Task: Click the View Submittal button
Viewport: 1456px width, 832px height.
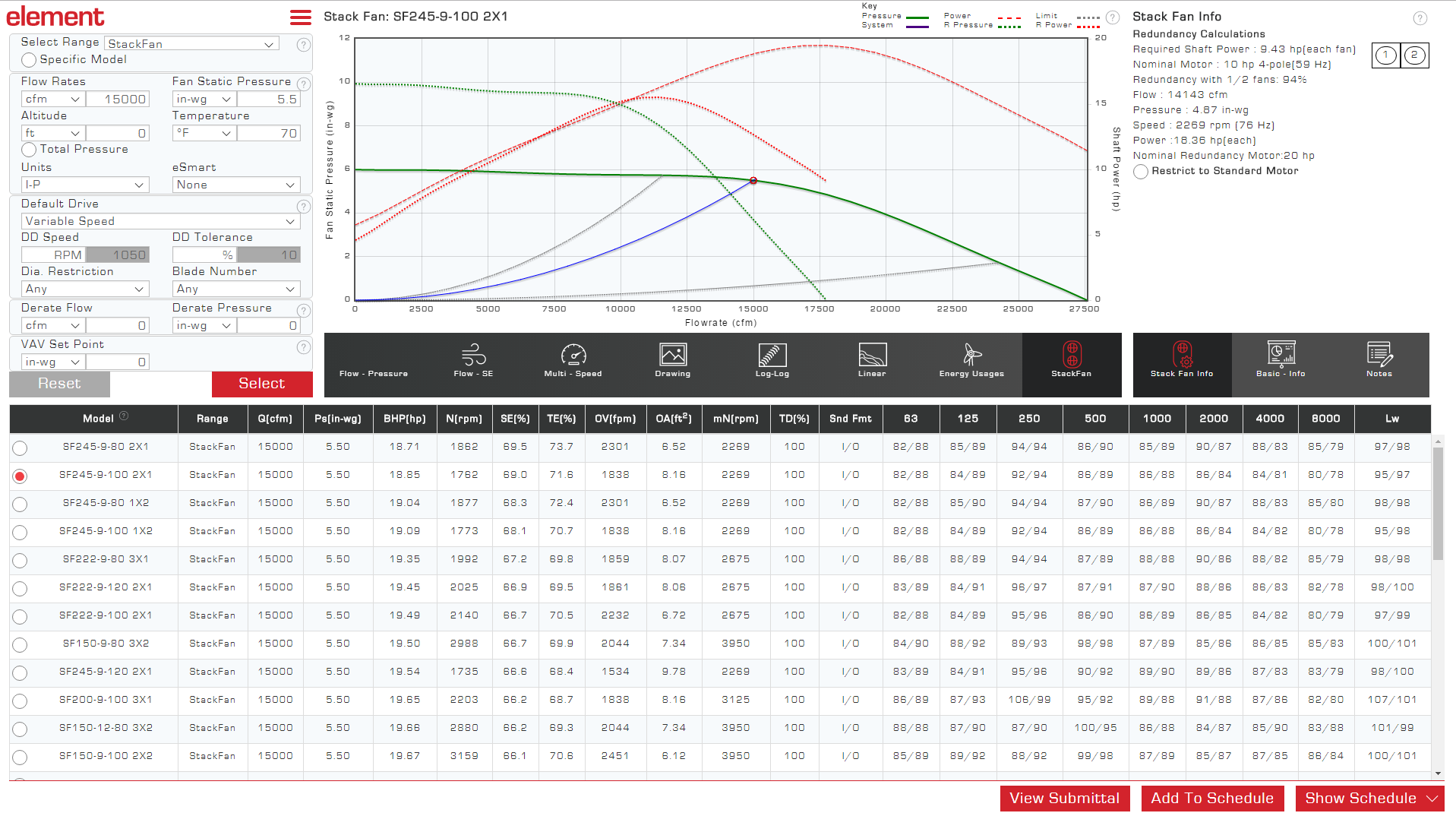Action: coord(1063,798)
